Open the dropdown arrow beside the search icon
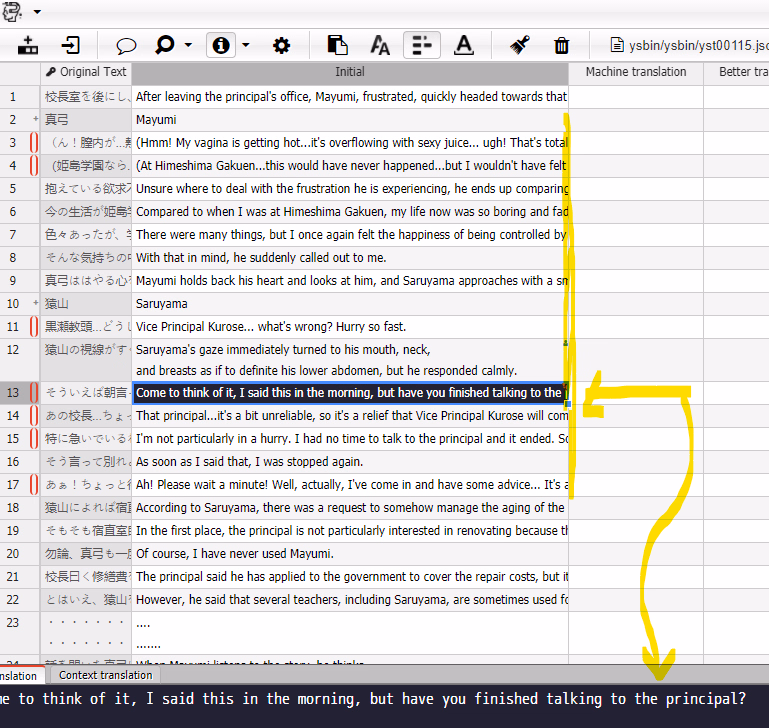The height and width of the screenshot is (728, 769). 188,45
